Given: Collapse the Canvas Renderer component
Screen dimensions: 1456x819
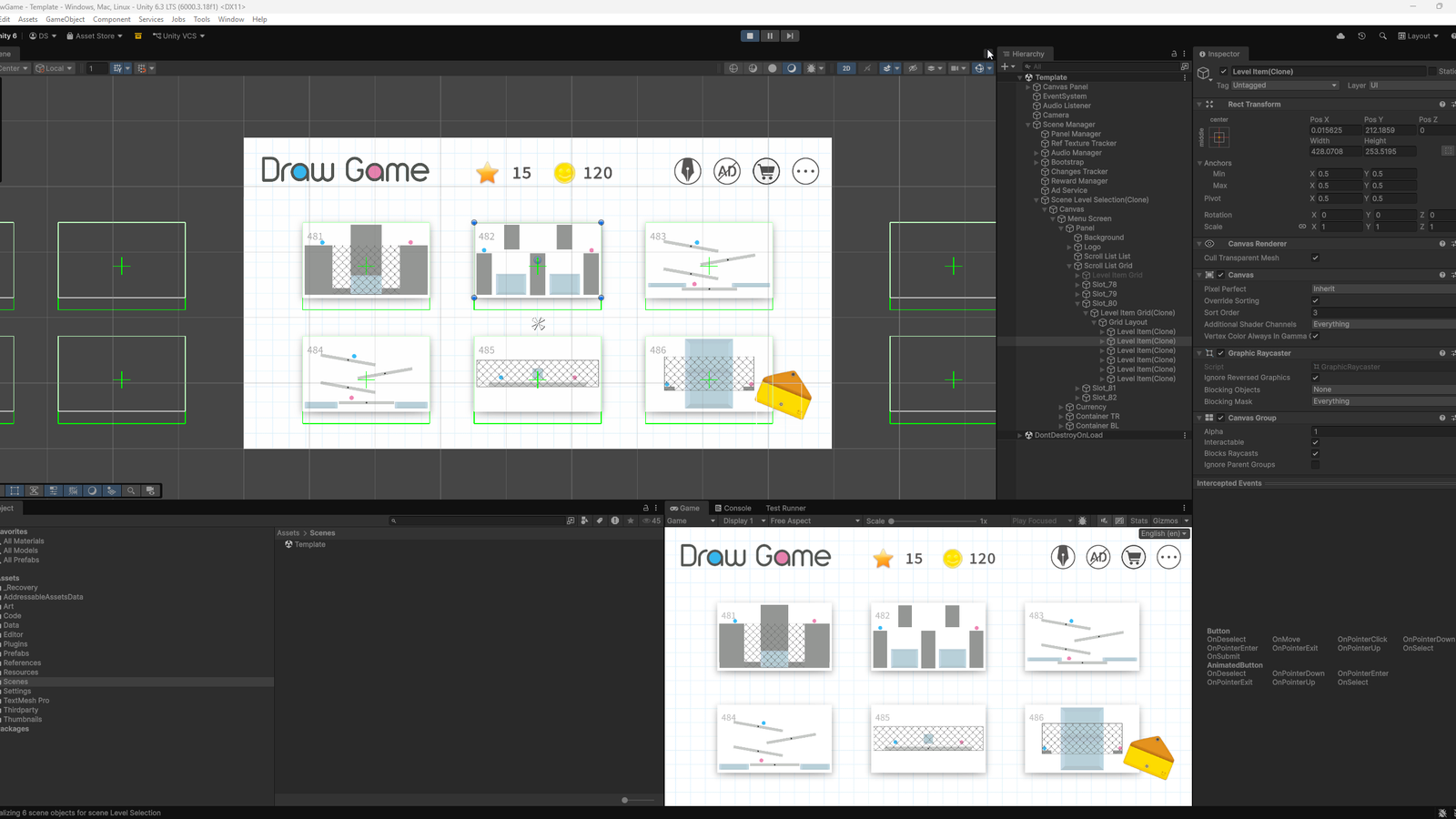Looking at the screenshot, I should tap(1199, 244).
